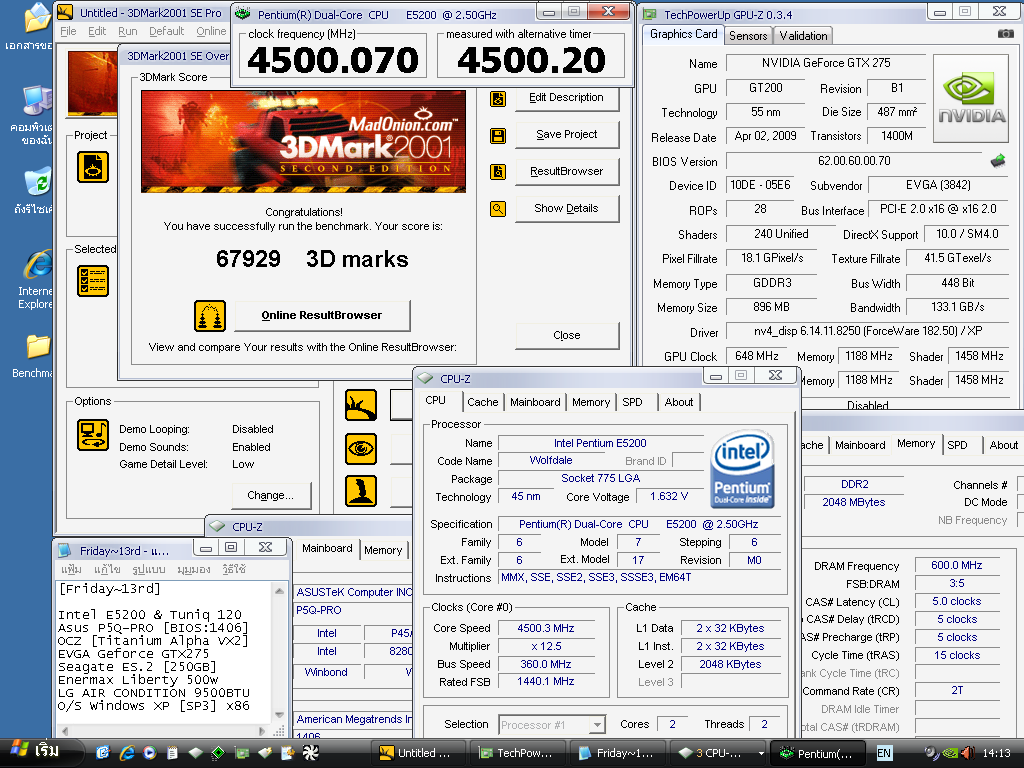
Task: Switch to Mainboard tab in front CPU-Z
Action: click(x=535, y=402)
